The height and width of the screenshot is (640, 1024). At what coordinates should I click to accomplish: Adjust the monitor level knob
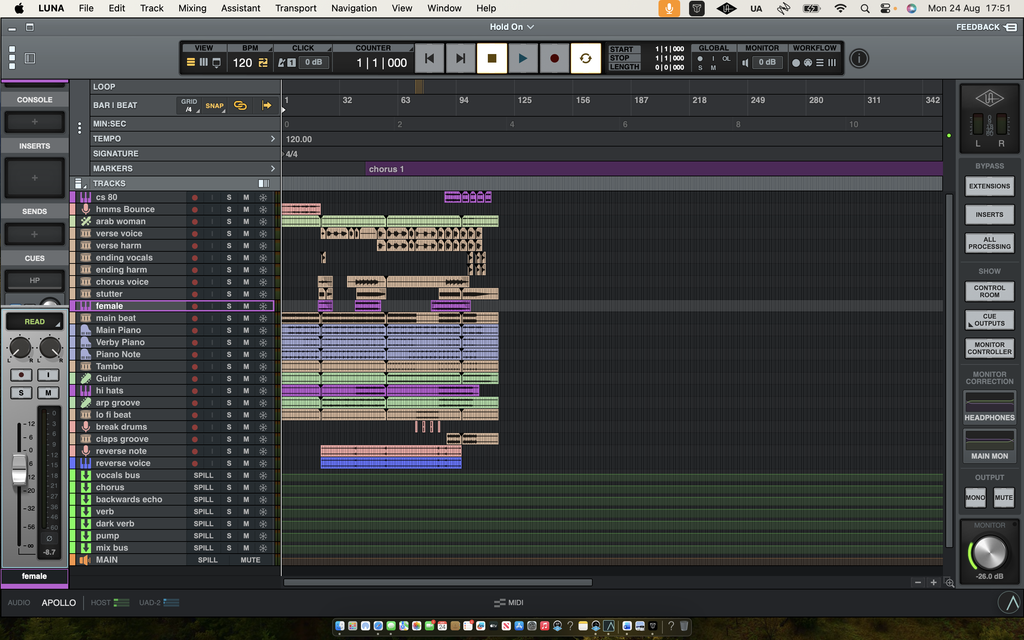989,552
